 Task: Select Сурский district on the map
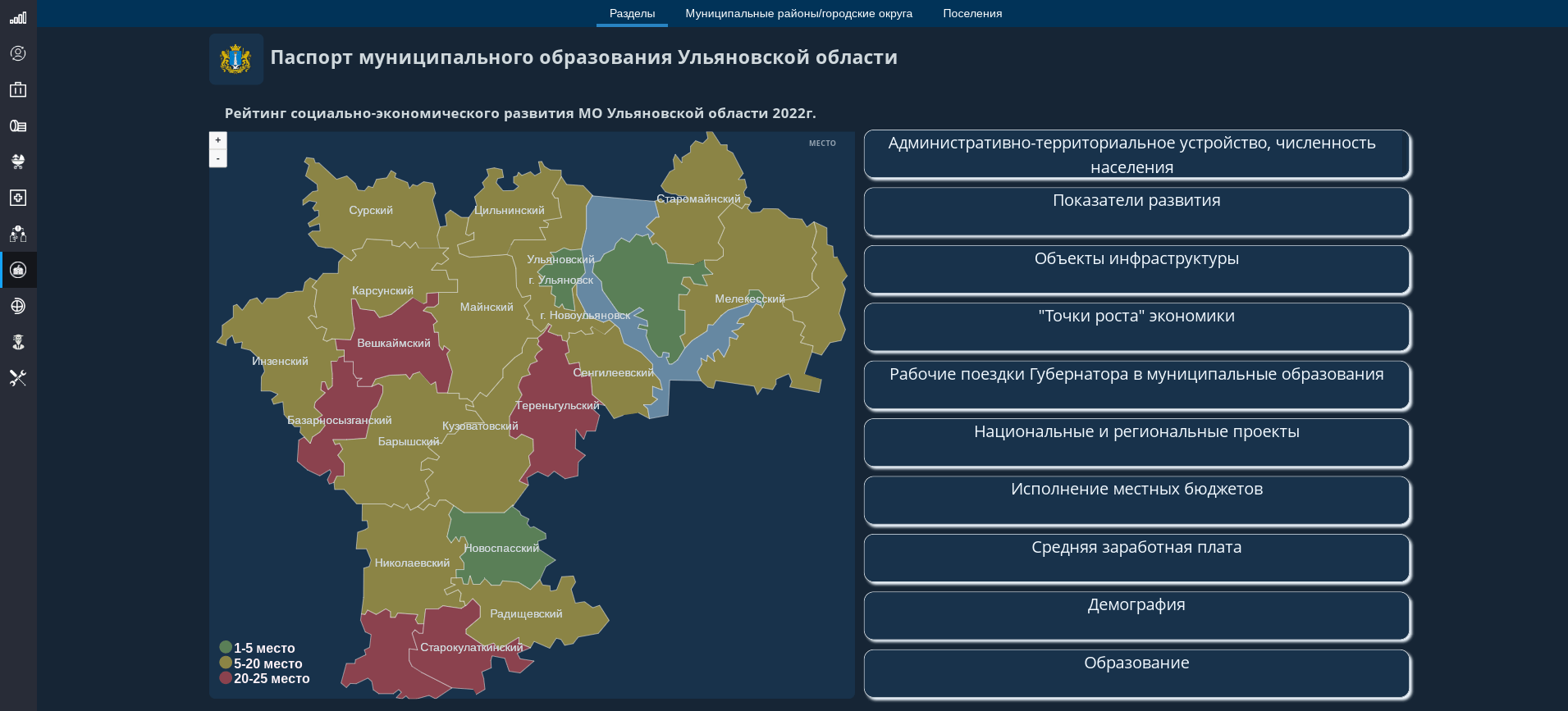click(371, 210)
